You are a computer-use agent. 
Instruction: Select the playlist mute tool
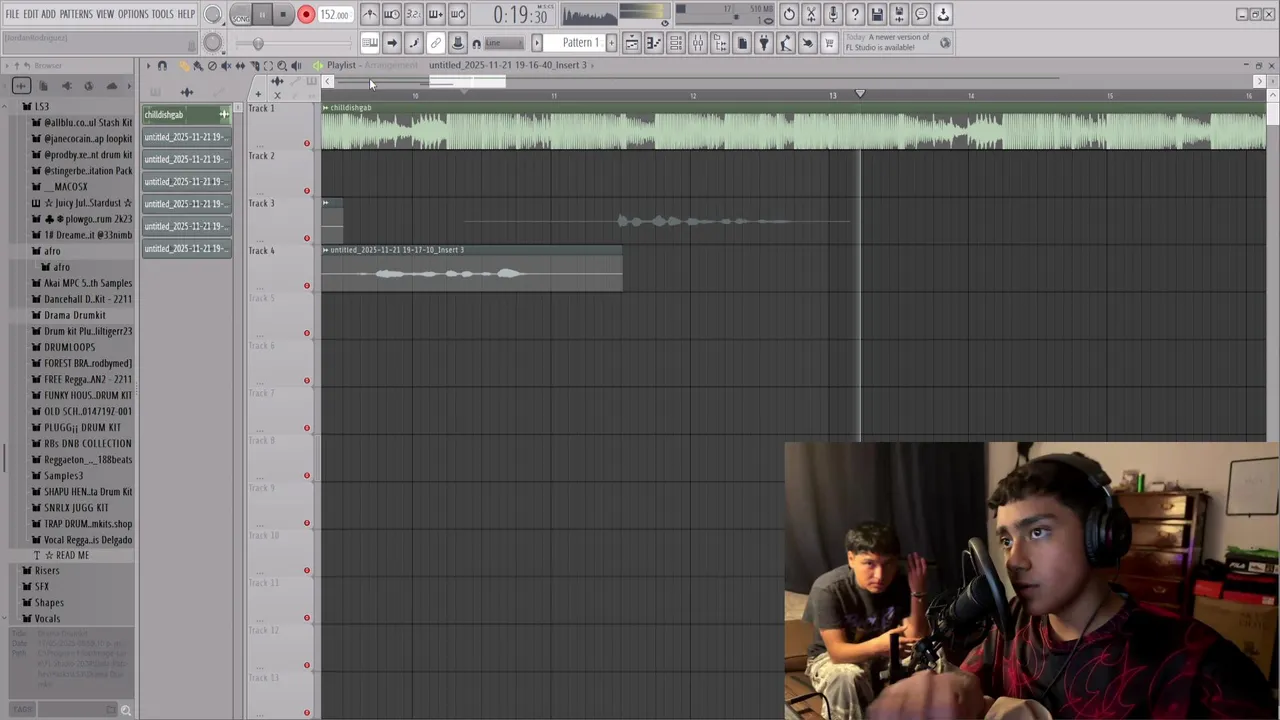(x=226, y=66)
